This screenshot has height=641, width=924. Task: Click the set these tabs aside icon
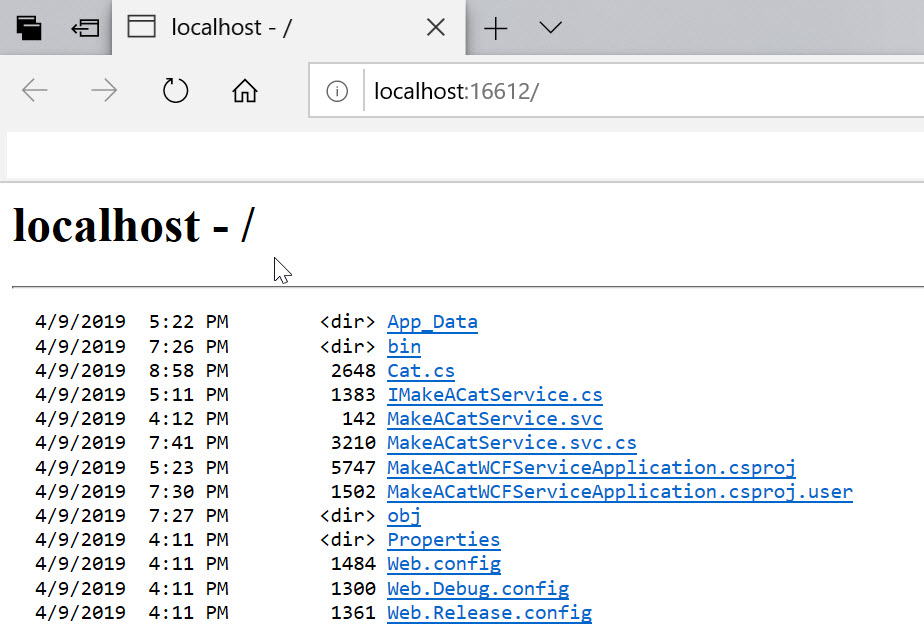pyautogui.click(x=85, y=28)
